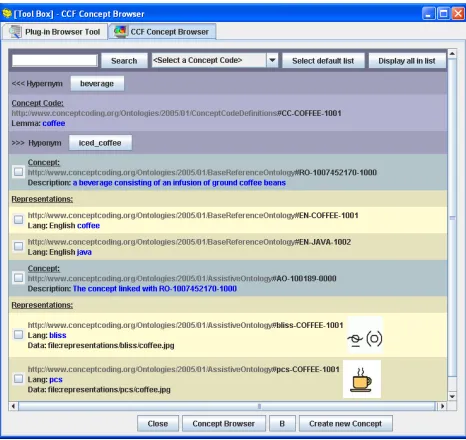Viewport: 466px width, 440px height.
Task: Select the CCF Concept Browser tab
Action: pyautogui.click(x=162, y=32)
